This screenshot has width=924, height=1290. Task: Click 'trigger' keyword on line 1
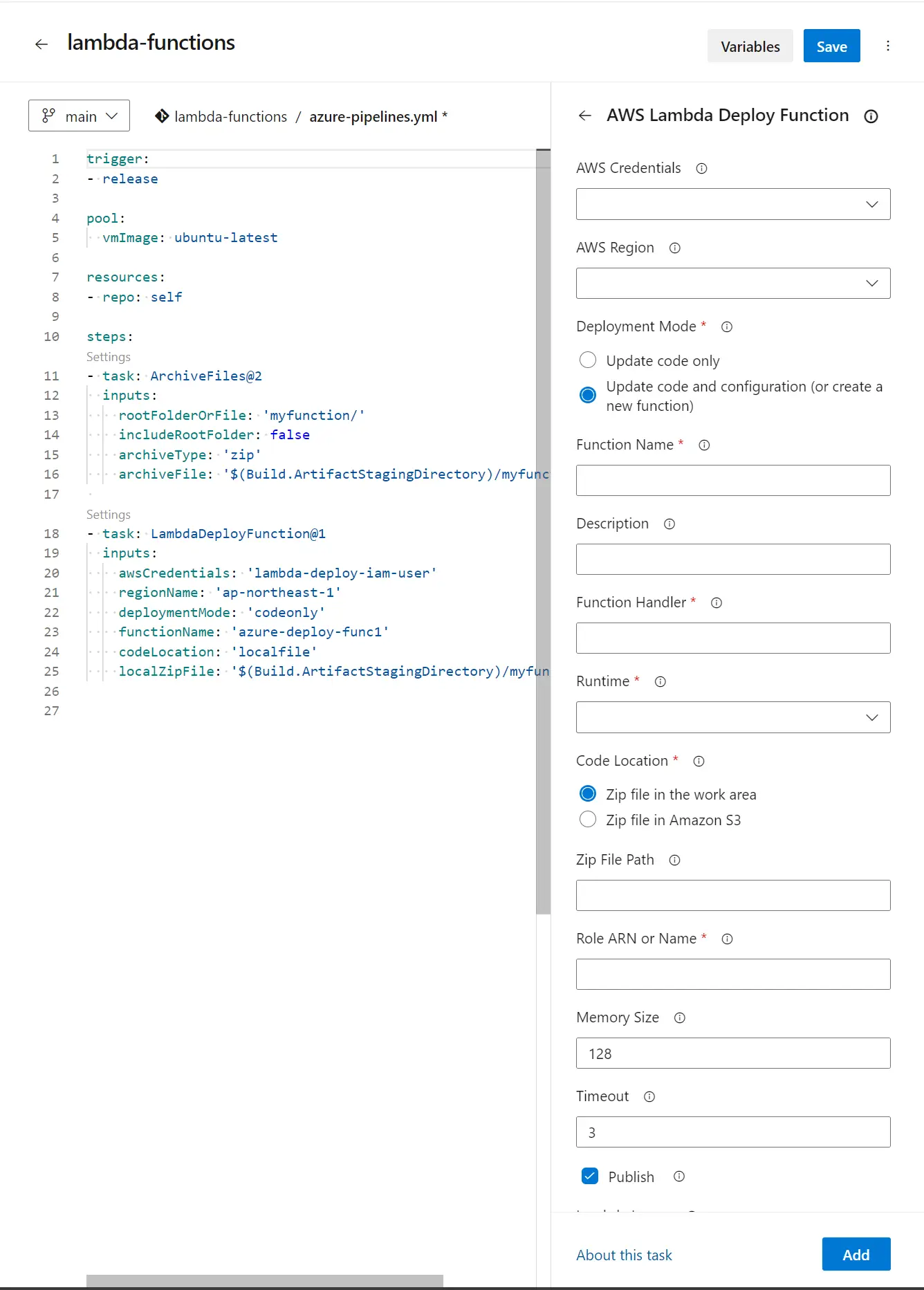click(114, 158)
